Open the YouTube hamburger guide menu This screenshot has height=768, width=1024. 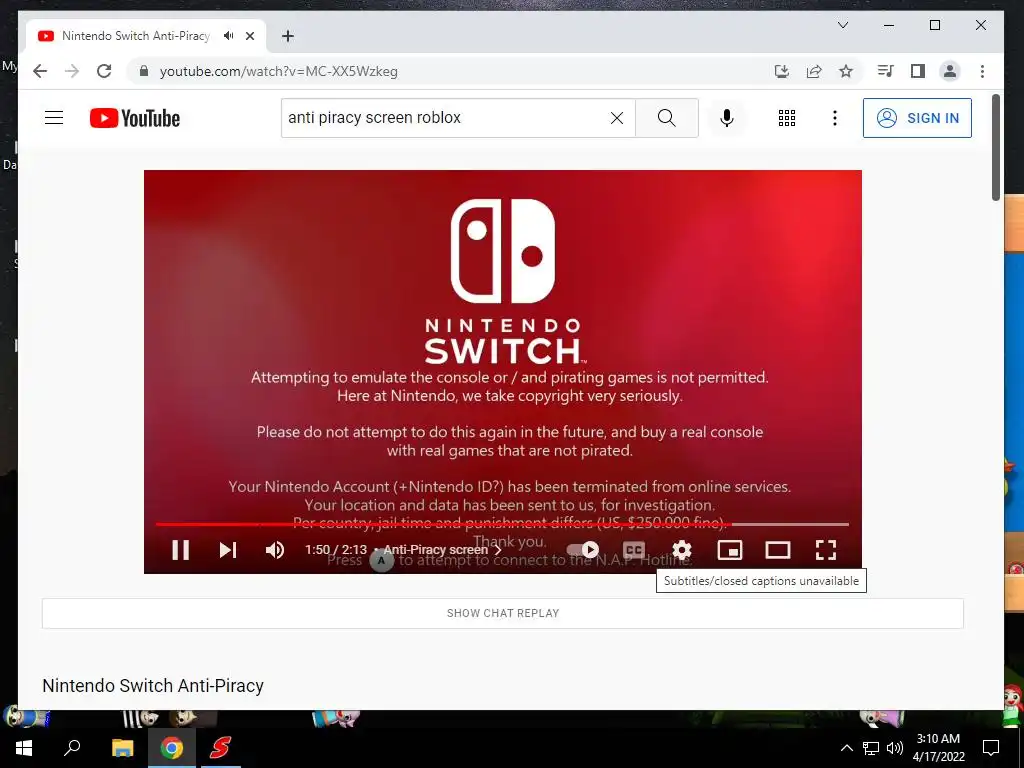[54, 118]
